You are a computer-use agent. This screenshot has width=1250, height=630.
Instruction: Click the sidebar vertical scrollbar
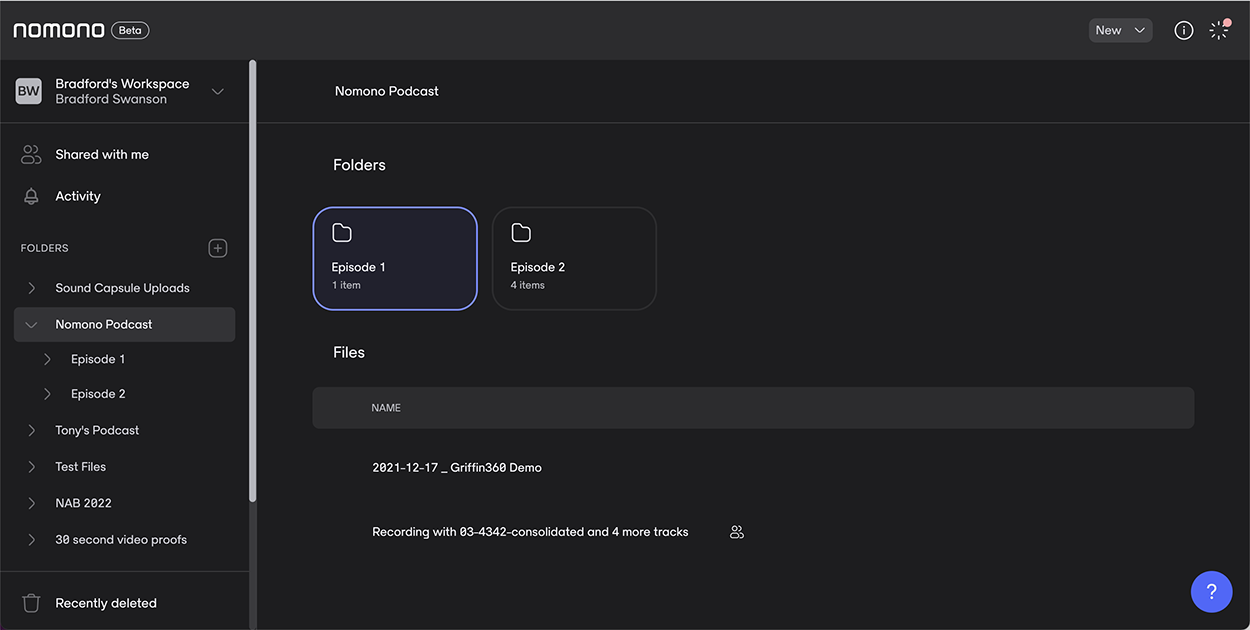(x=252, y=280)
